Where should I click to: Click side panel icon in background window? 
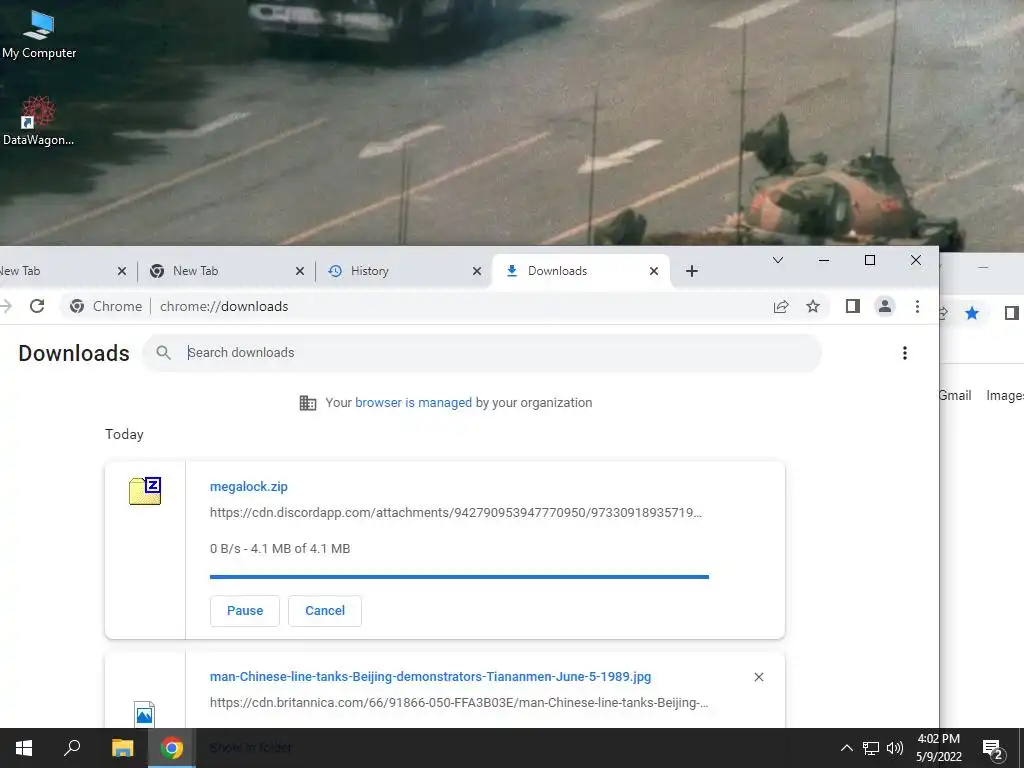(1012, 313)
